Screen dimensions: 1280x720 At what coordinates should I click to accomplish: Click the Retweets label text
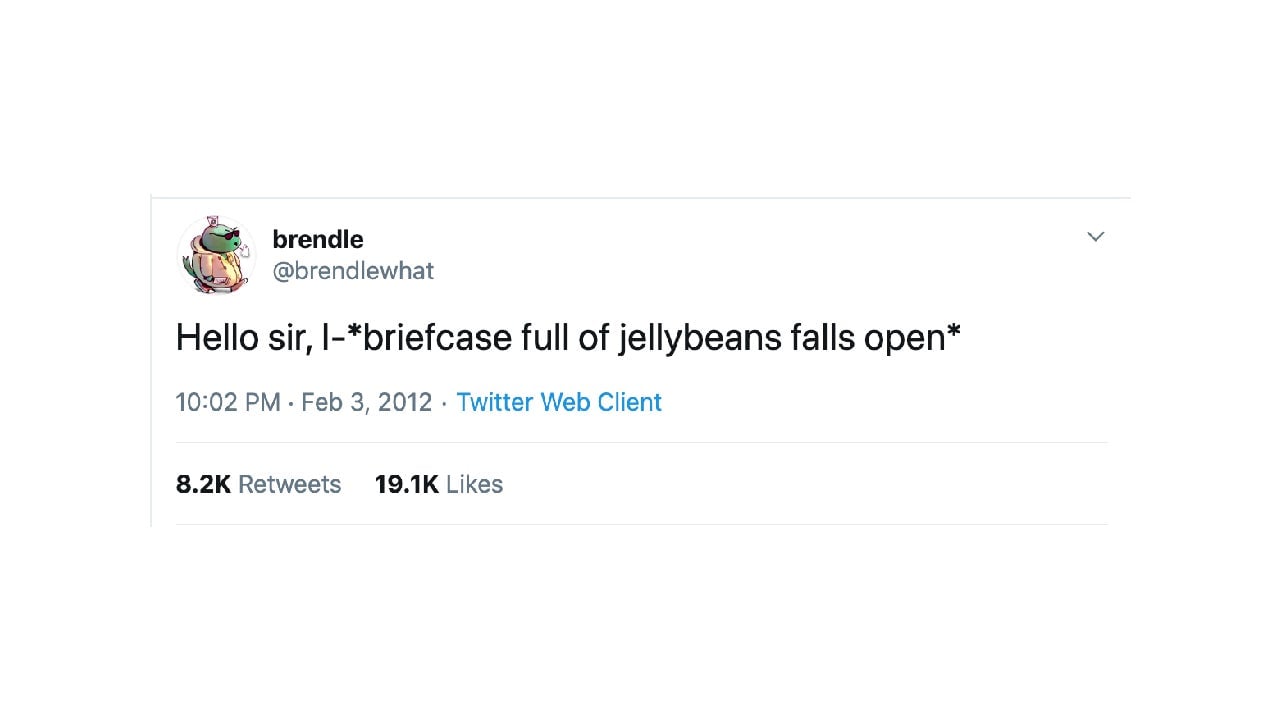[290, 484]
